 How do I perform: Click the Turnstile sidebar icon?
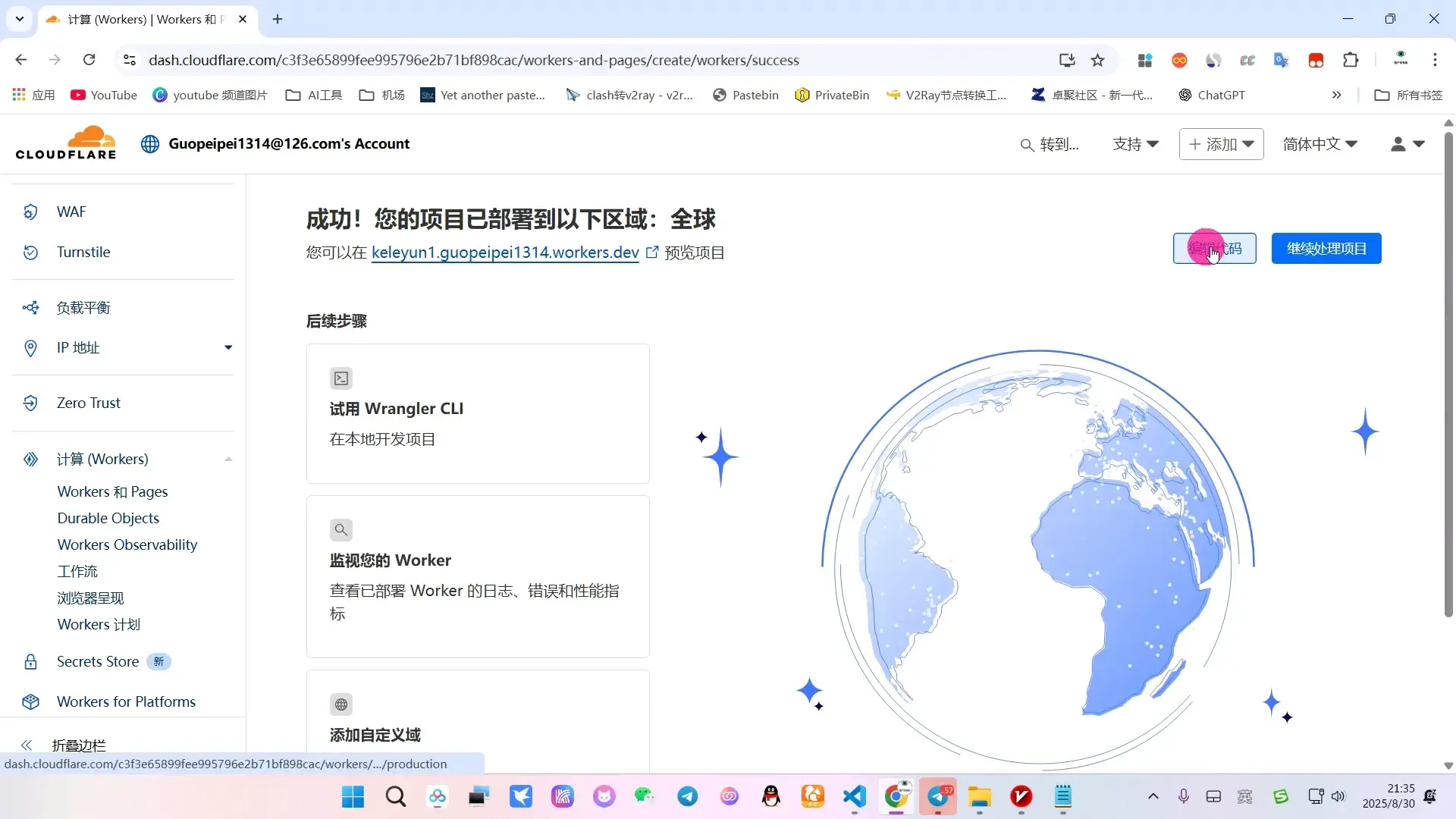point(30,253)
